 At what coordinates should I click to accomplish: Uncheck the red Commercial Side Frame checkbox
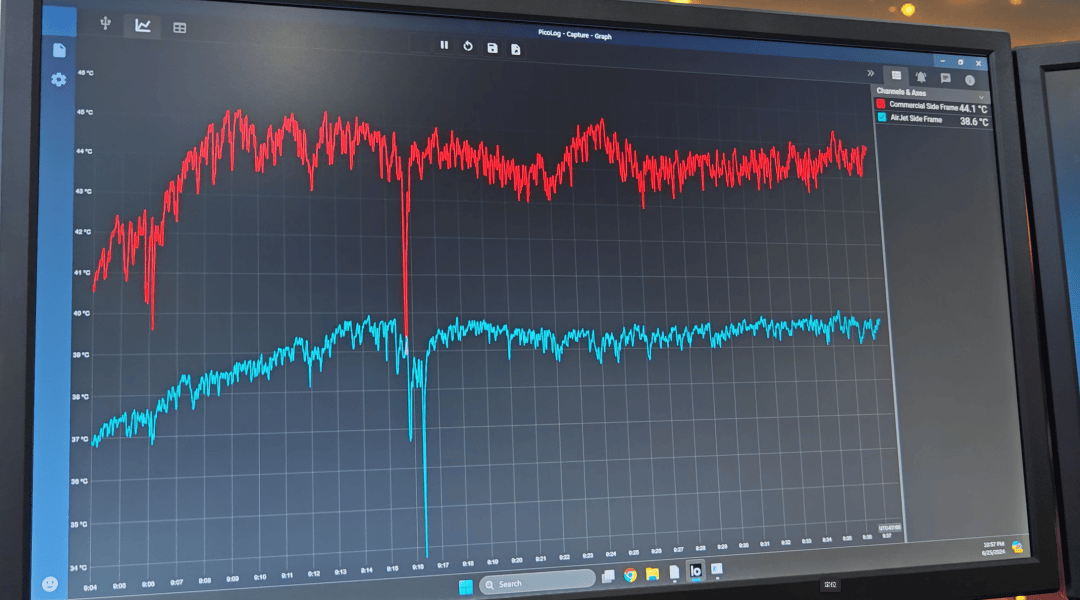click(881, 104)
